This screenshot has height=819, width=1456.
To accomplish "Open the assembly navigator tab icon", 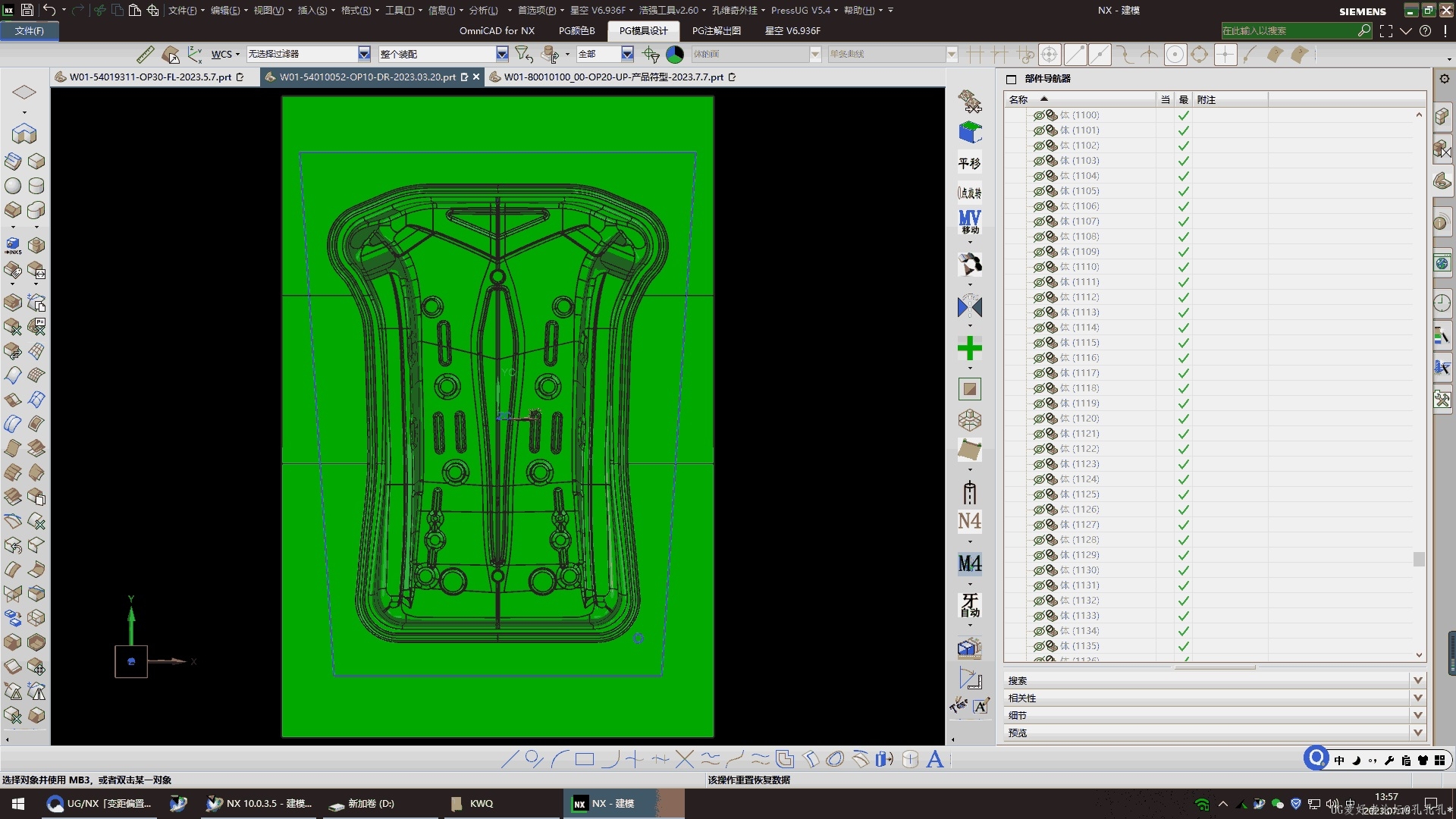I will tap(1442, 116).
